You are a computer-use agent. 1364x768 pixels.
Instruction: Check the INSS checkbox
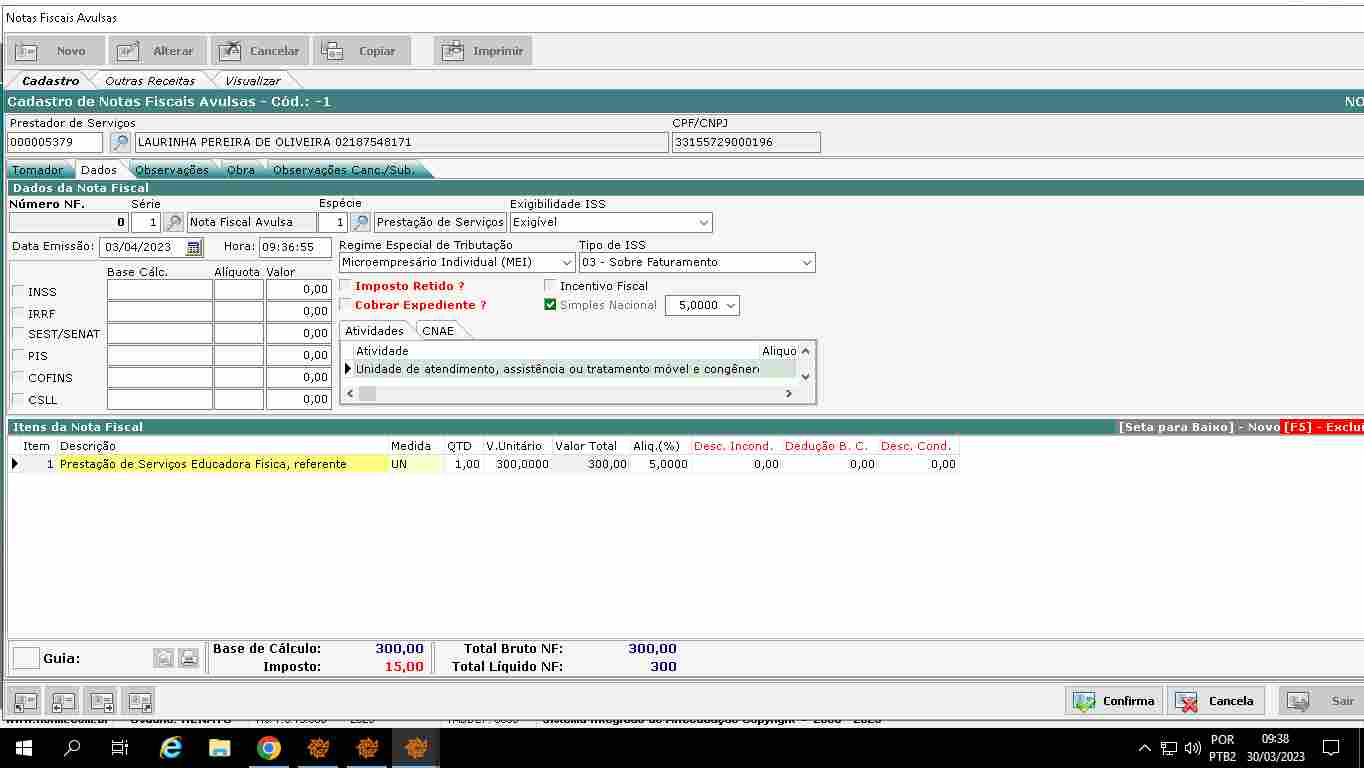(18, 292)
